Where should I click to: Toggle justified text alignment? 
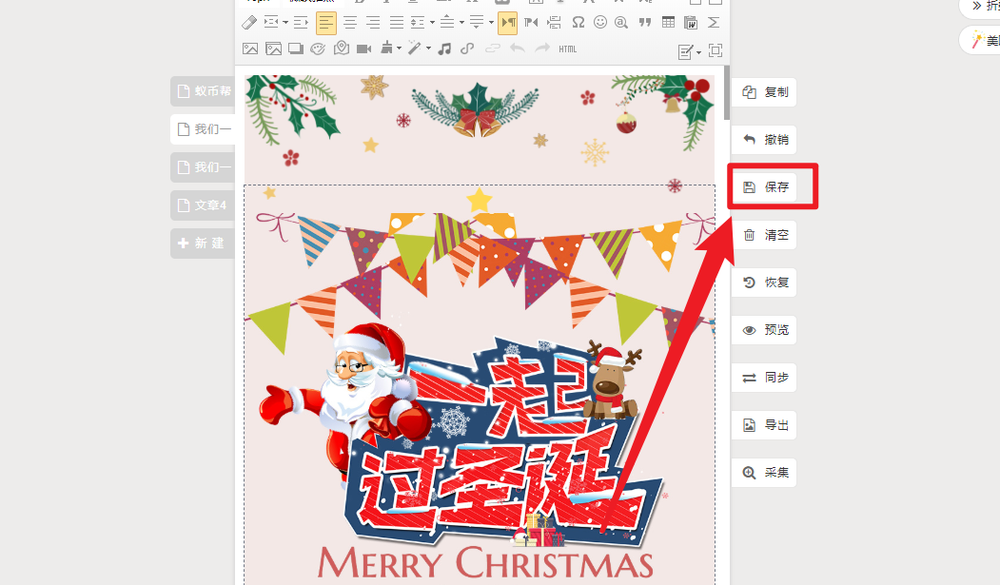(396, 23)
